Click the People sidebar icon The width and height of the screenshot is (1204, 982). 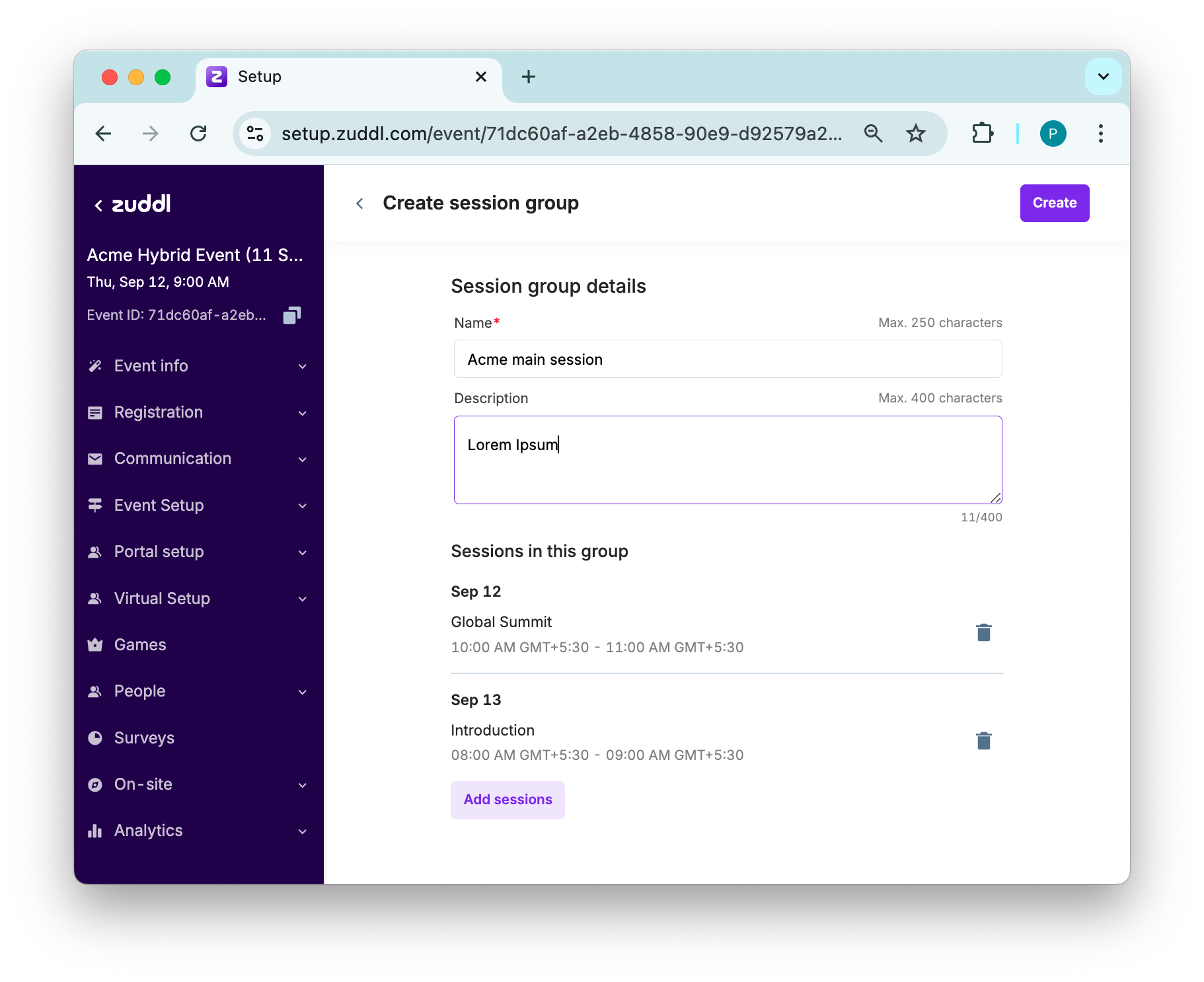95,691
